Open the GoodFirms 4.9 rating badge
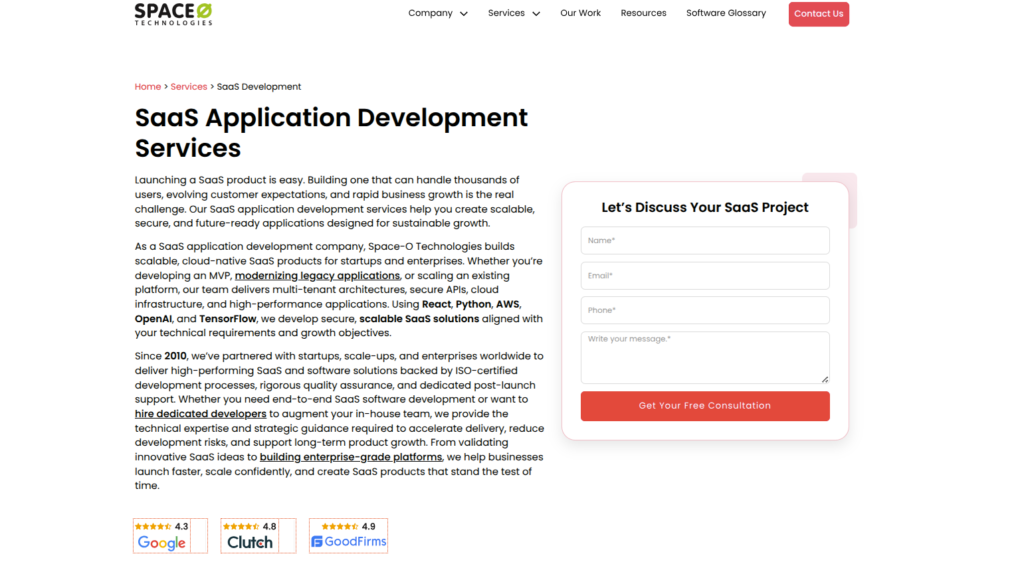Viewport: 1024px width, 568px height. (x=348, y=536)
